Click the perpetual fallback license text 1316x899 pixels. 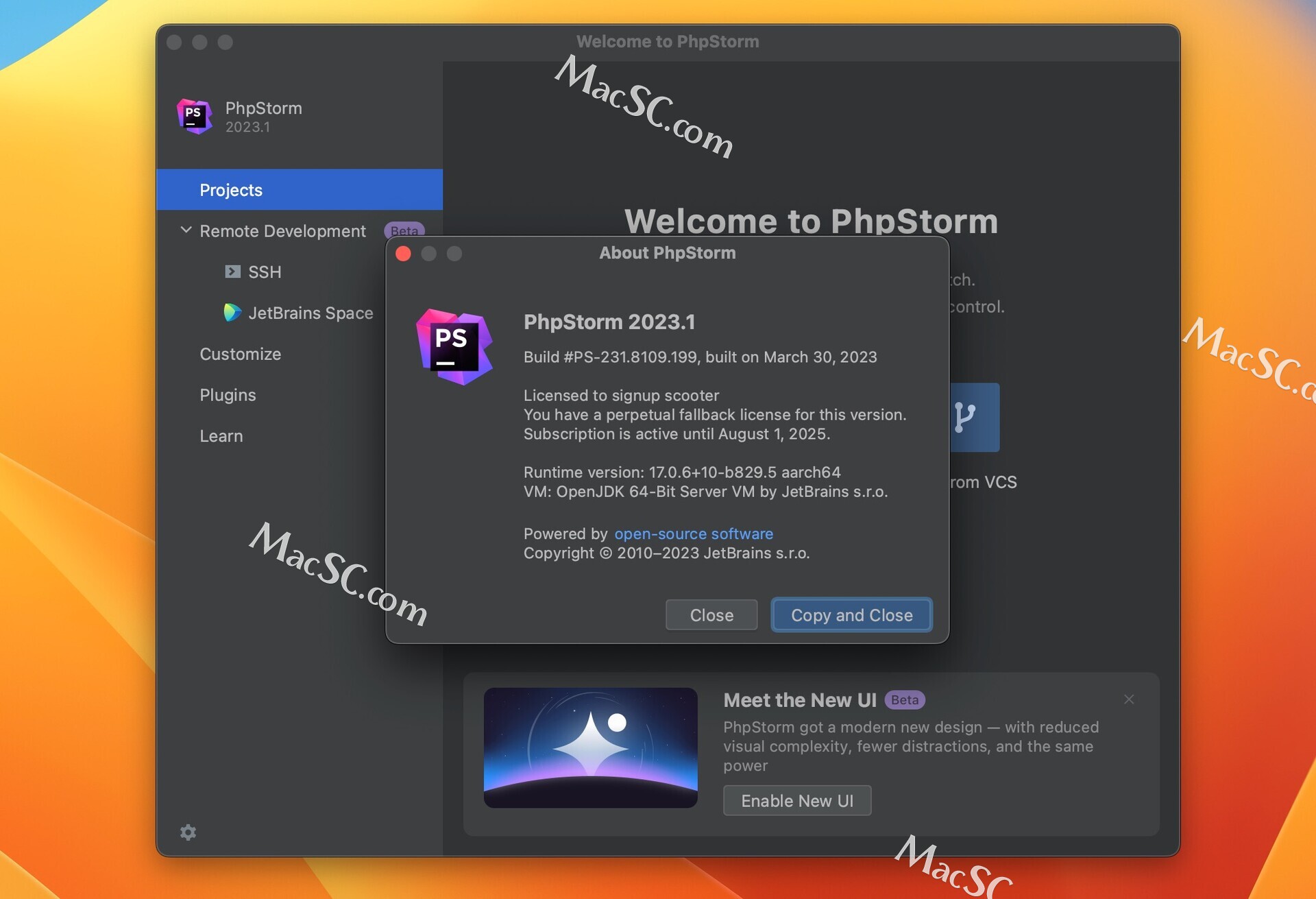[x=715, y=414]
